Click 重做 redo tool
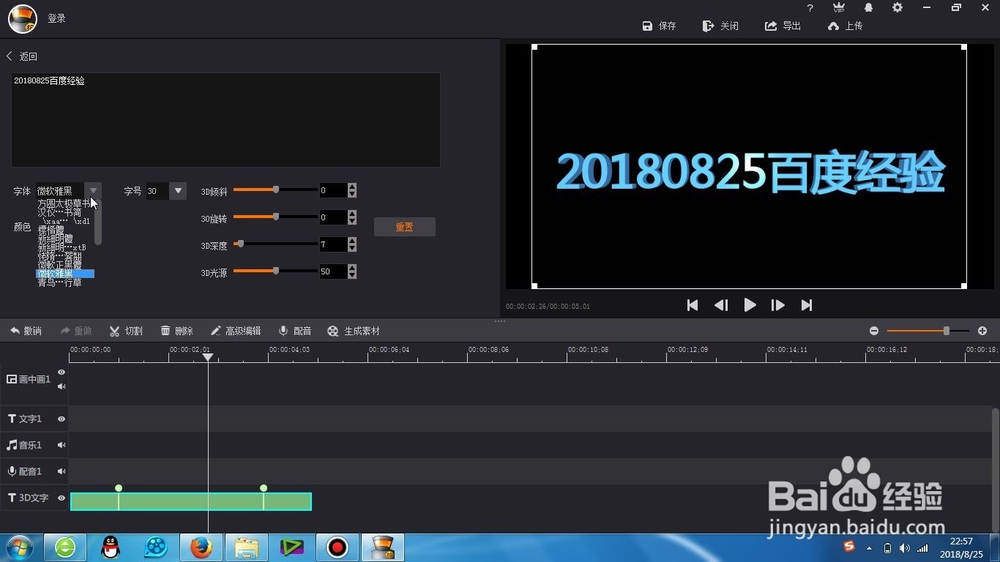This screenshot has height=562, width=1000. 77,331
